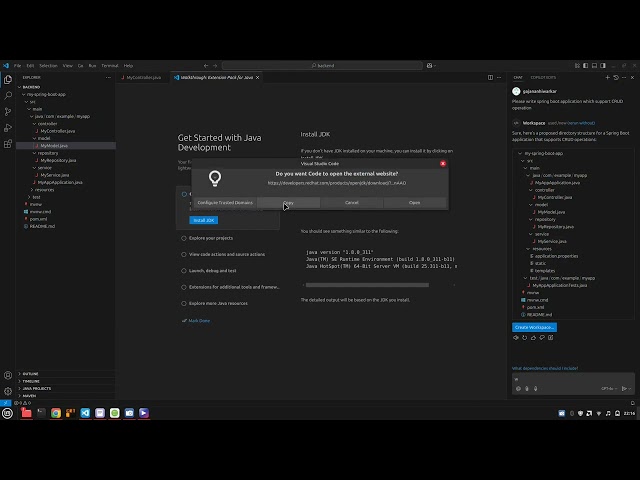Image resolution: width=640 pixels, height=480 pixels.
Task: Open Source Control view in activity bar
Action: (x=8, y=111)
